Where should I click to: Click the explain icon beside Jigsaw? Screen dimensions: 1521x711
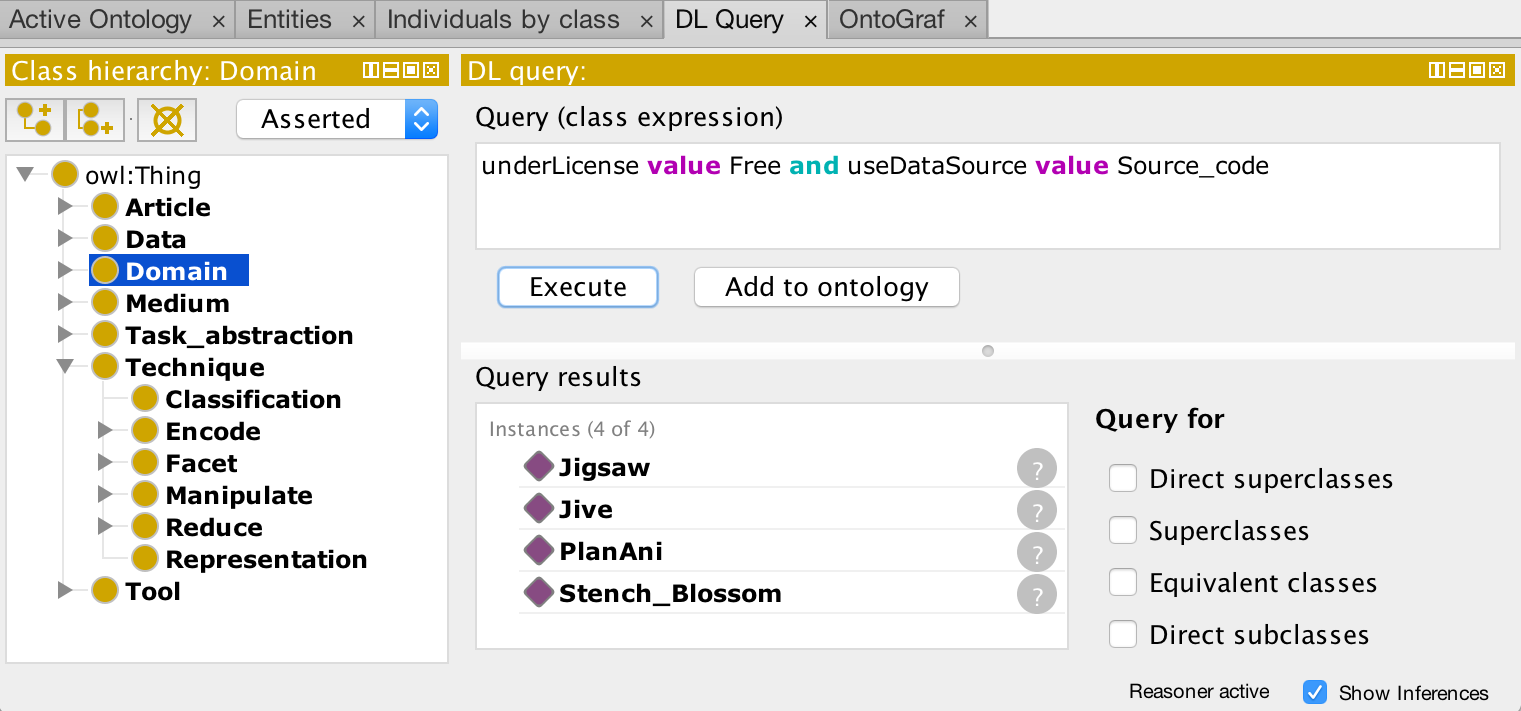1036,469
